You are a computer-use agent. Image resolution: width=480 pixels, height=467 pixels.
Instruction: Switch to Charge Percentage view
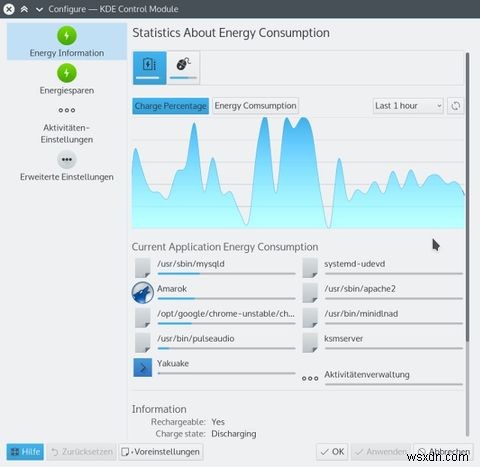[x=171, y=106]
